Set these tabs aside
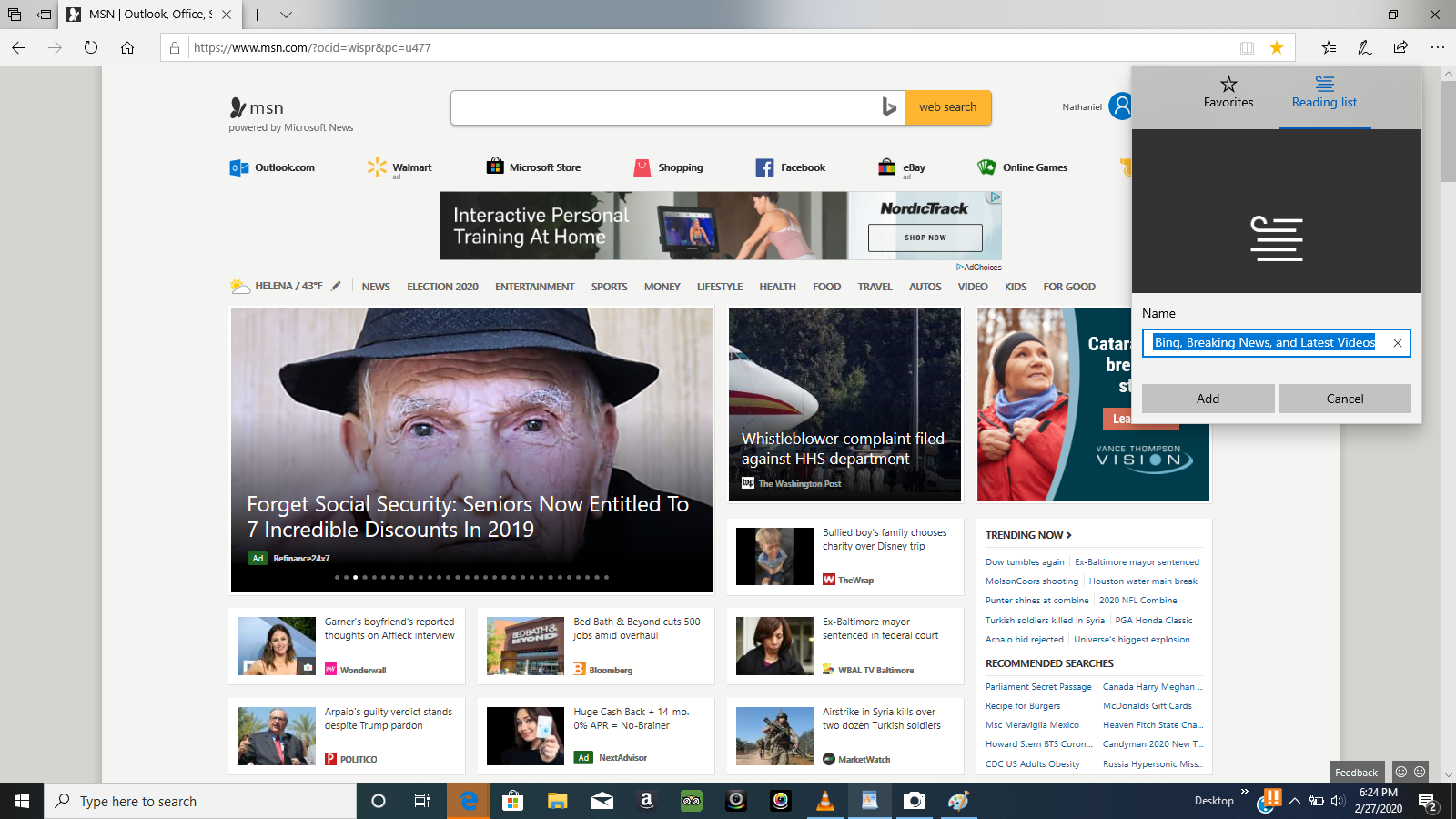The height and width of the screenshot is (819, 1456). click(44, 15)
